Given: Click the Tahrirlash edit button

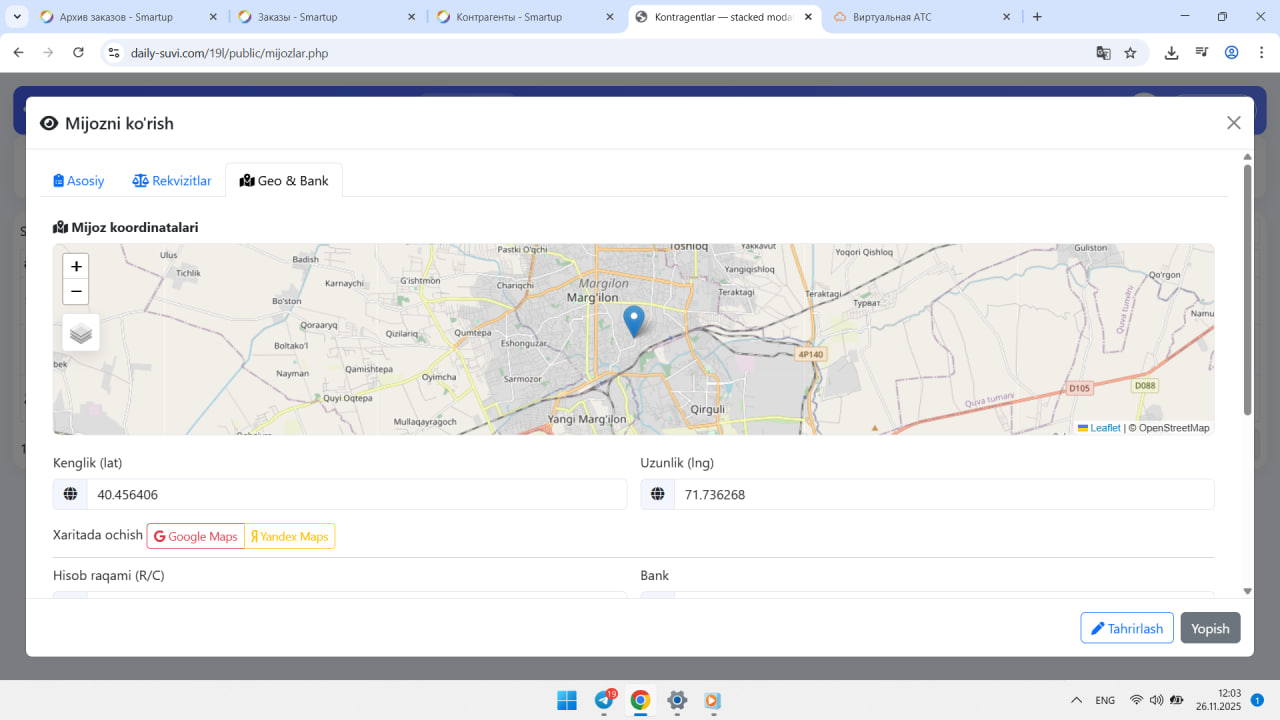Looking at the screenshot, I should pos(1126,628).
